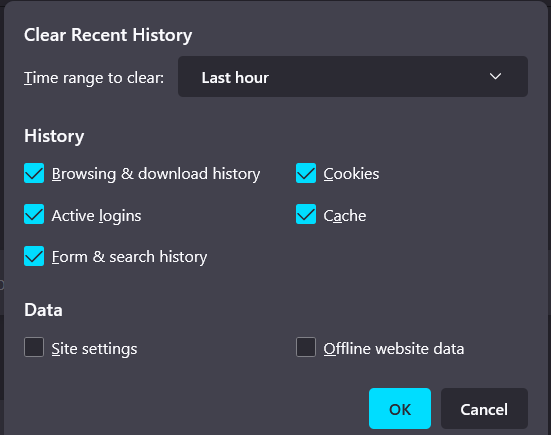Untick the Form & search history checkbox
Screen dimensions: 551x435
(34, 256)
